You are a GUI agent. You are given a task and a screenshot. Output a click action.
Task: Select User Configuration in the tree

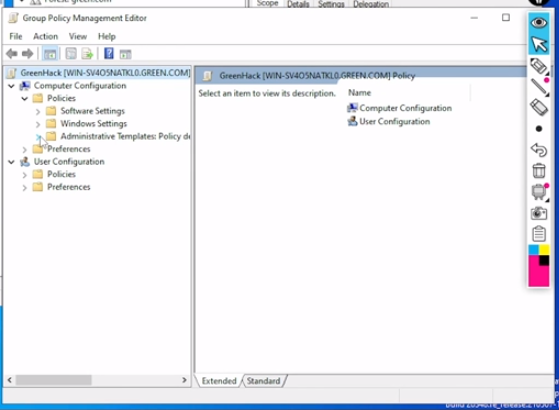(69, 162)
